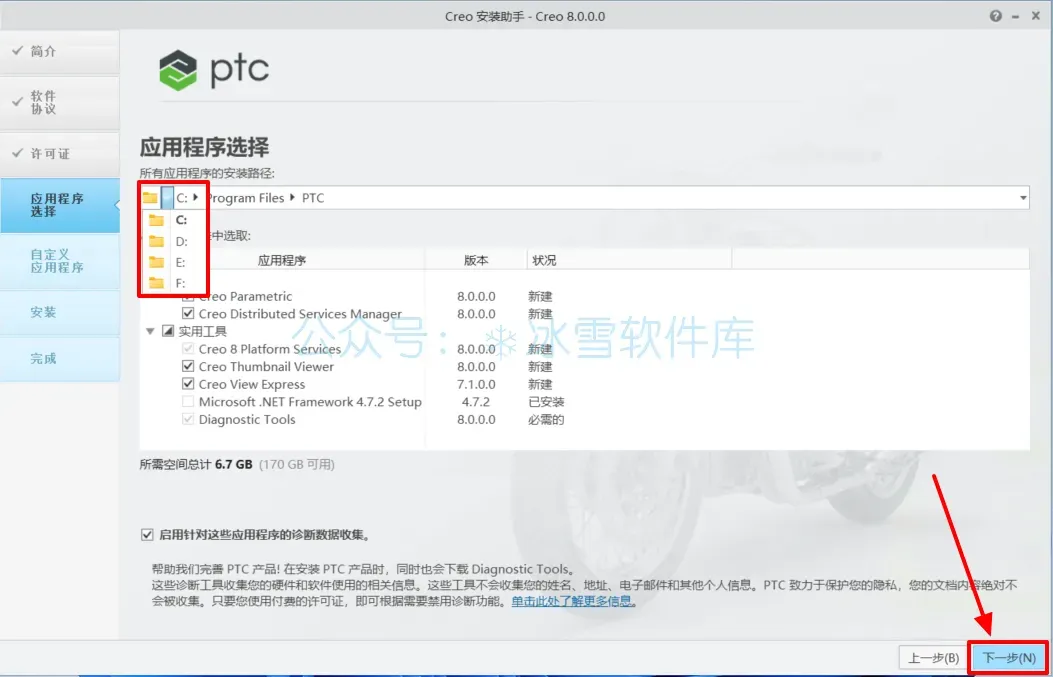The height and width of the screenshot is (677, 1053).
Task: Choose drive F: from the drive list
Action: tap(173, 283)
